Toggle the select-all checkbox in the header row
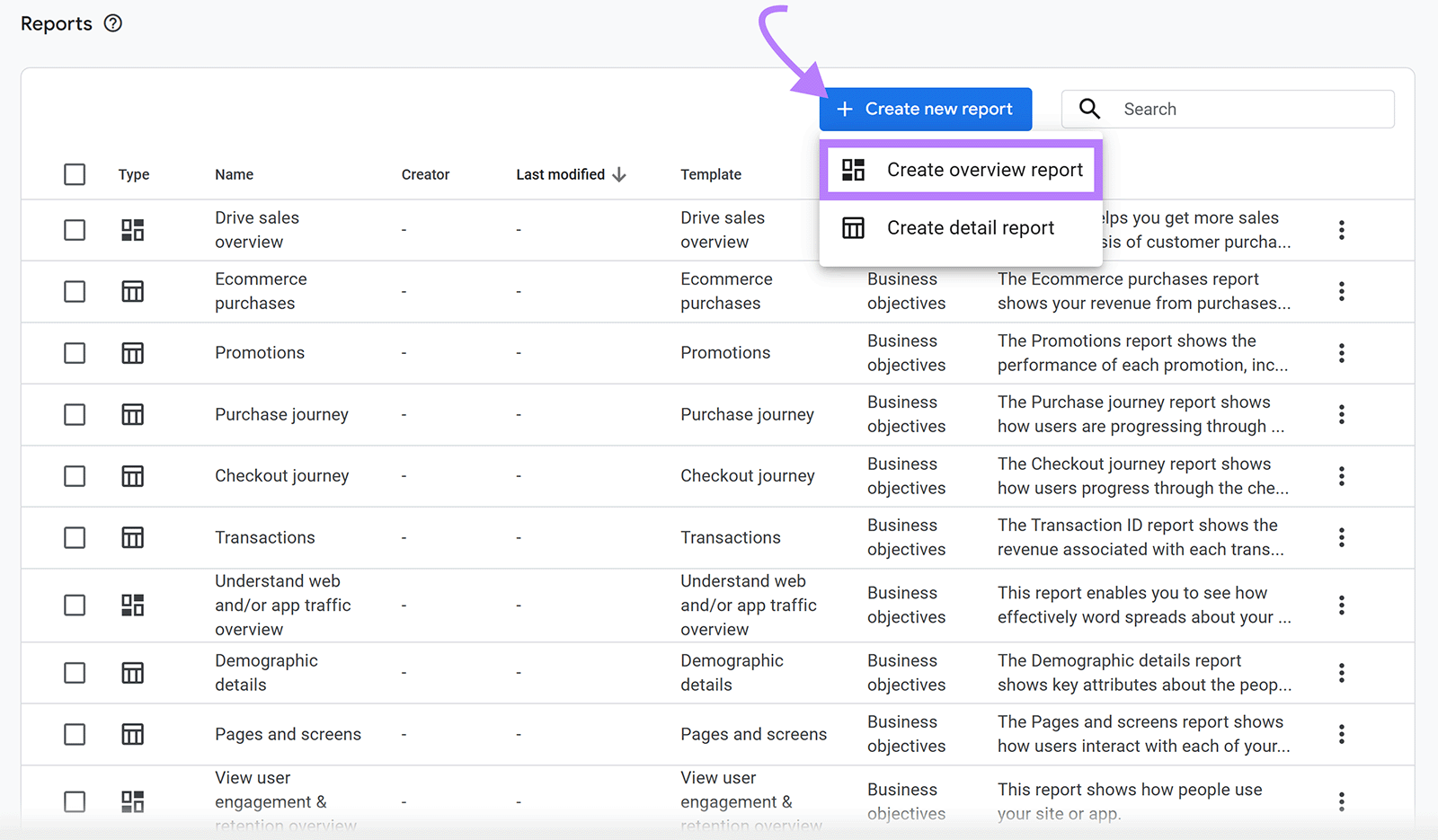The width and height of the screenshot is (1438, 840). click(75, 174)
